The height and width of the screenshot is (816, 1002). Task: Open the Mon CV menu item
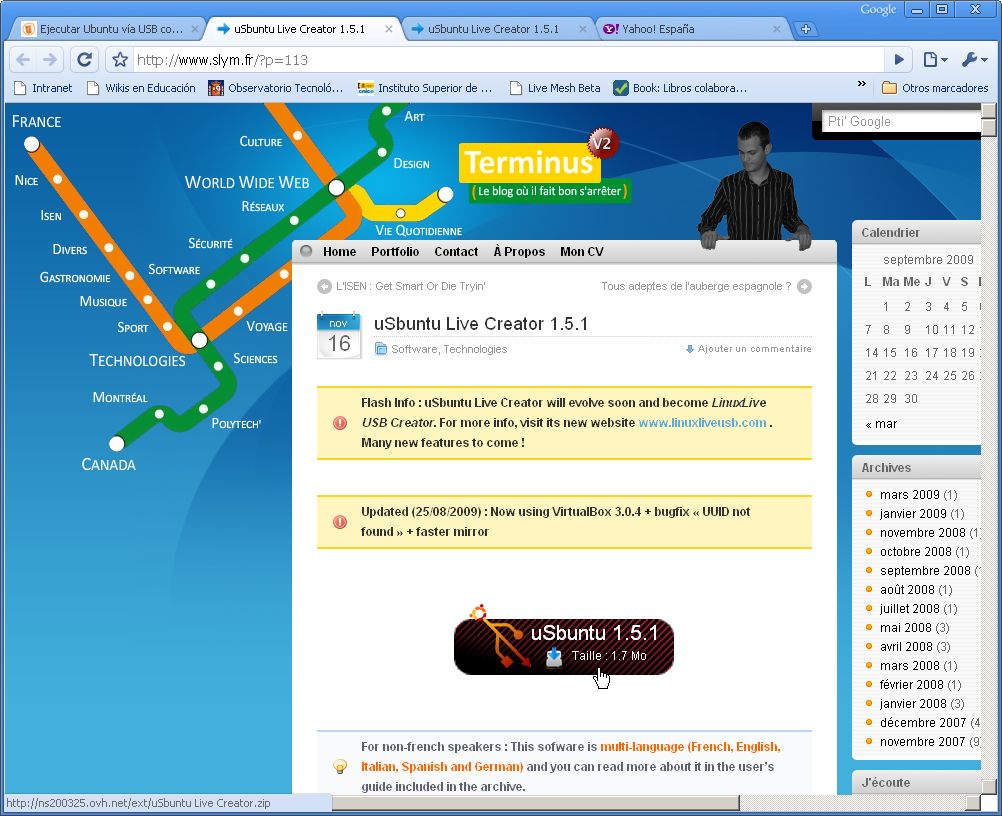[x=582, y=252]
